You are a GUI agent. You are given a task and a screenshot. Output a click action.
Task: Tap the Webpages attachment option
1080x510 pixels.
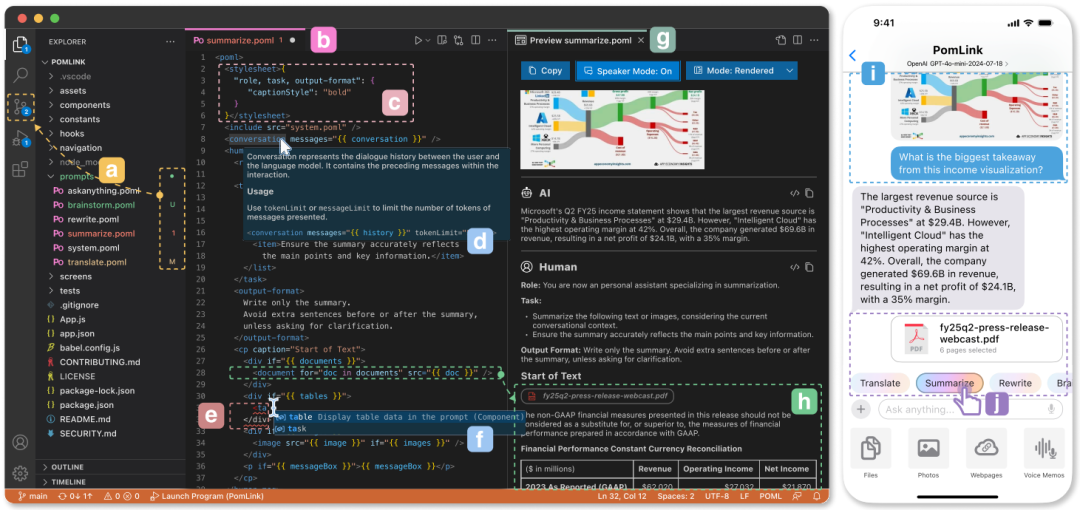click(986, 449)
